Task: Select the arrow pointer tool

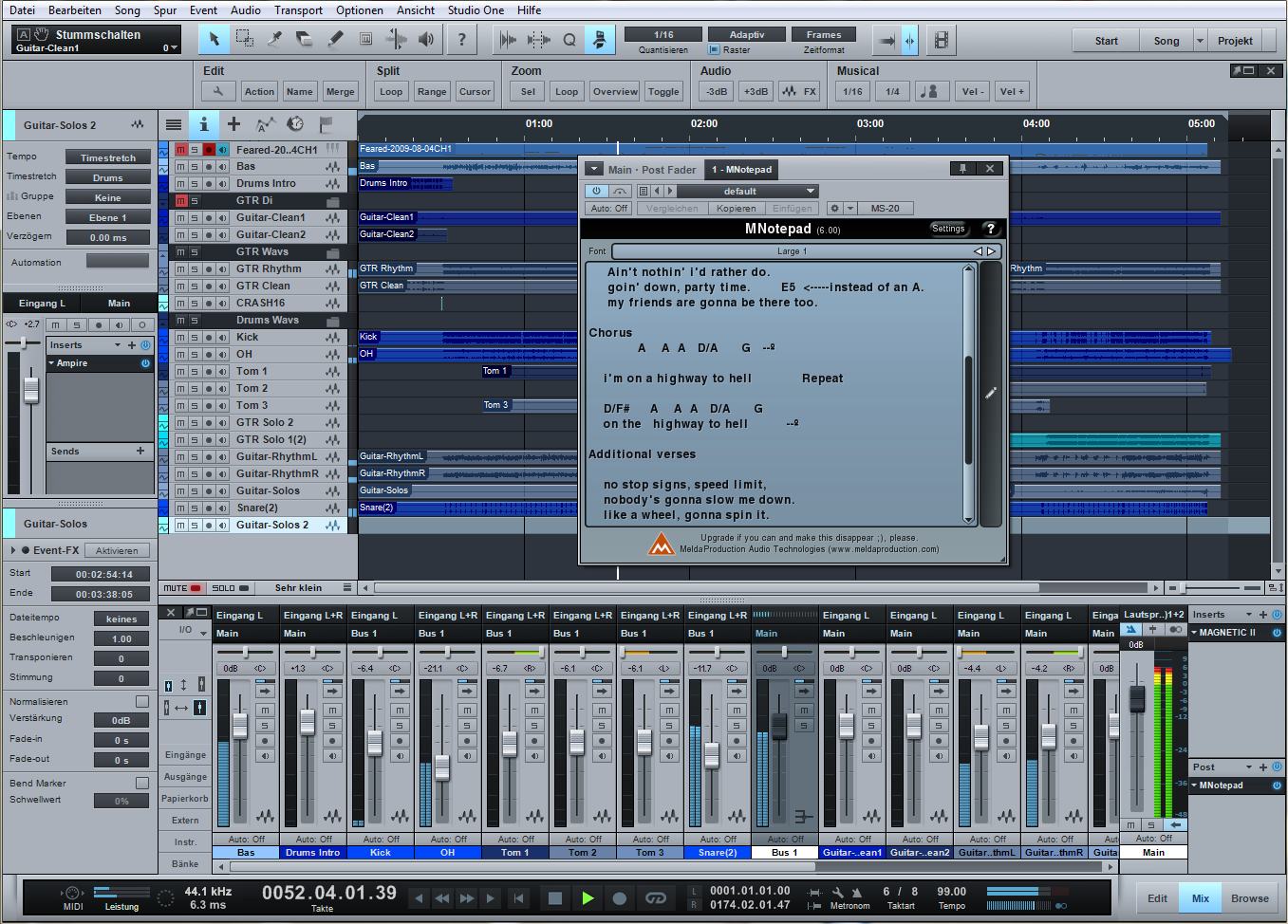Action: pos(214,40)
